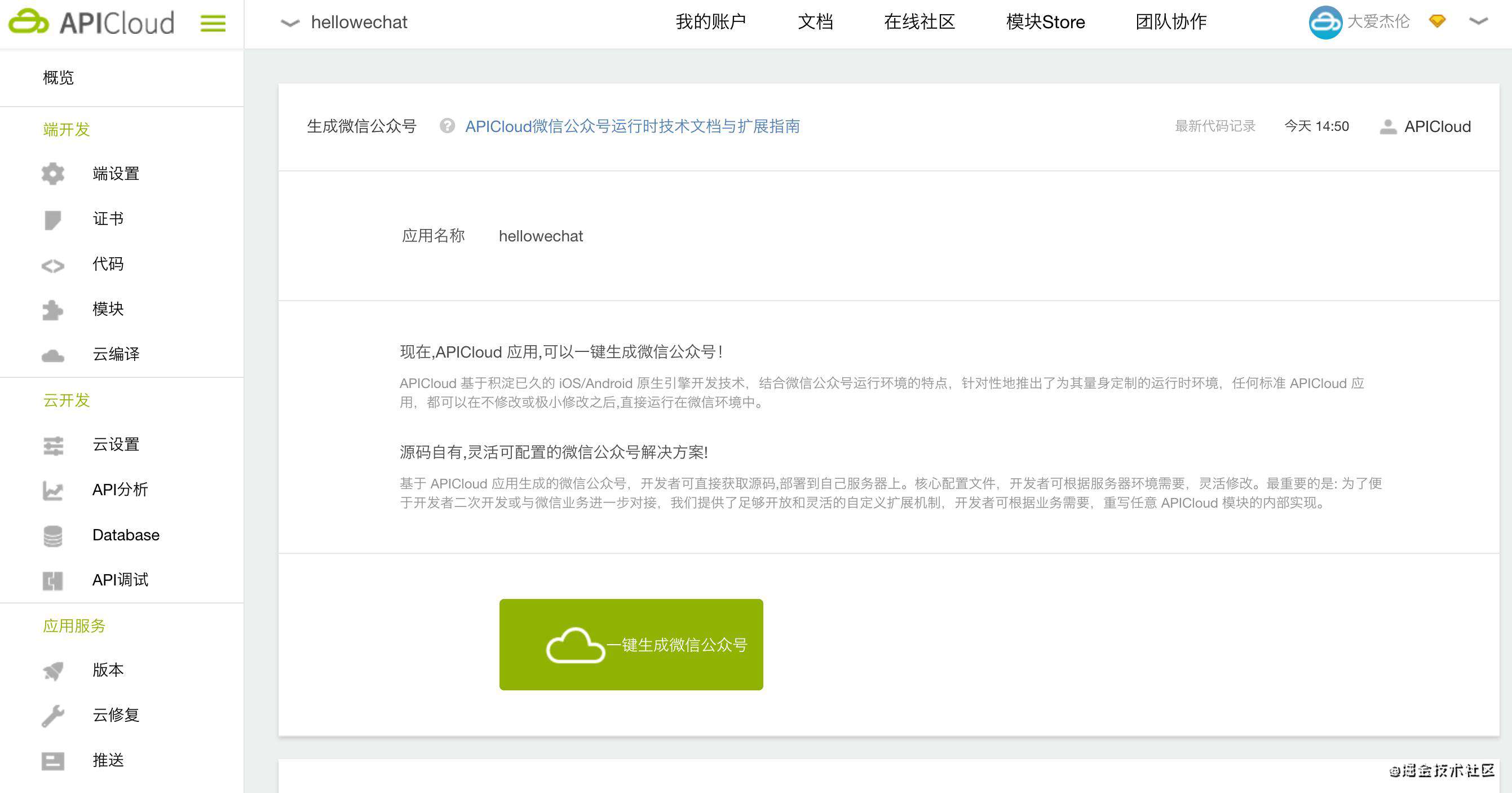Open Database sidebar item

pyautogui.click(x=126, y=535)
